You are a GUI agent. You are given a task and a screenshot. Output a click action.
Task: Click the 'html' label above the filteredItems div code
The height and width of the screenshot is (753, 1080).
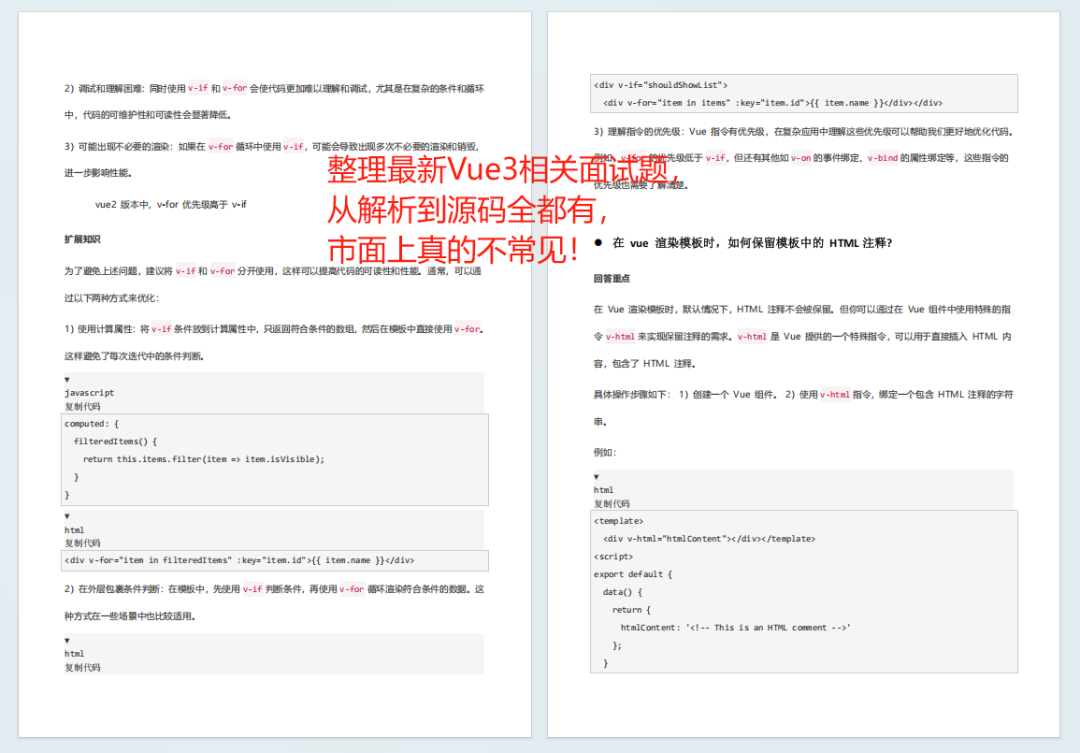74,530
